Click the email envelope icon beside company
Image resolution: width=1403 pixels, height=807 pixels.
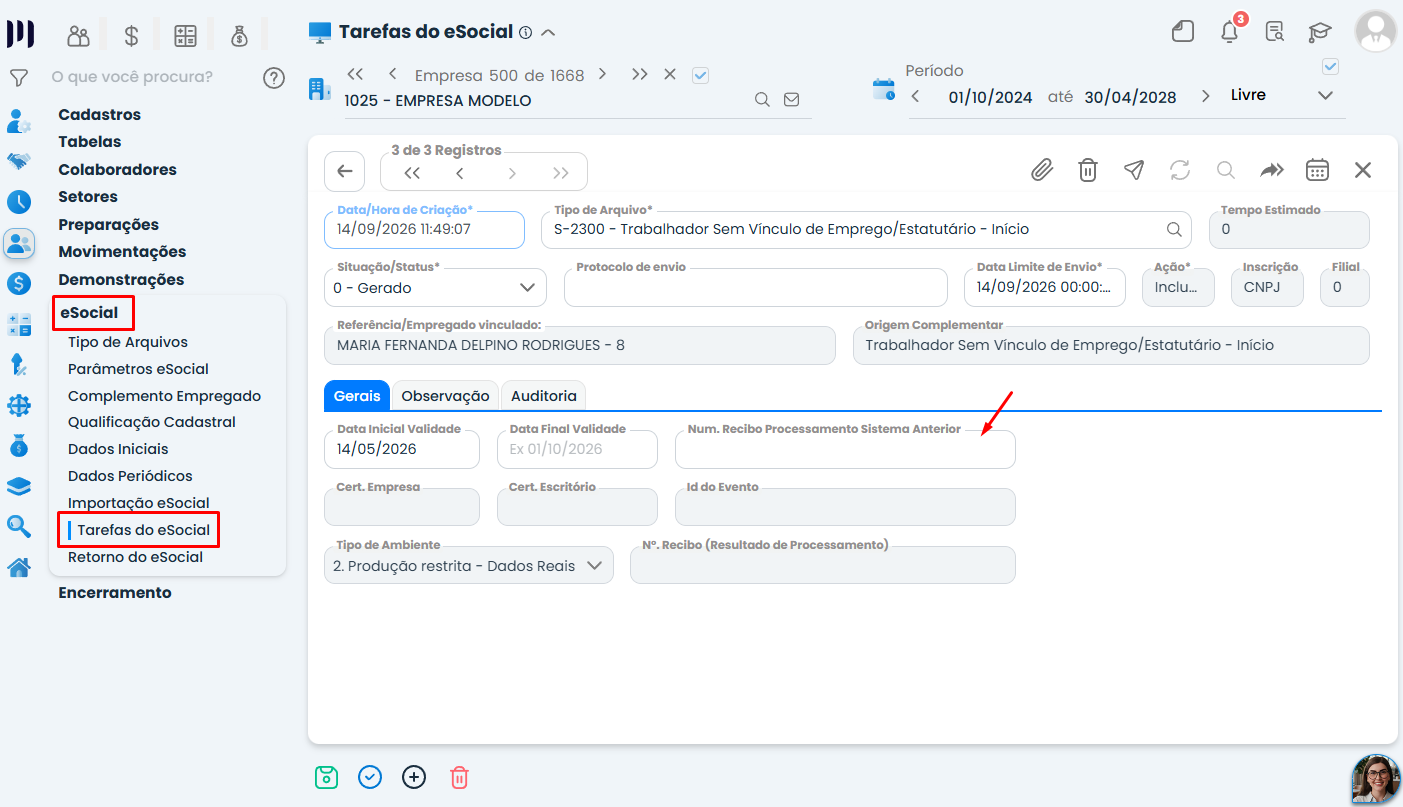pyautogui.click(x=791, y=100)
